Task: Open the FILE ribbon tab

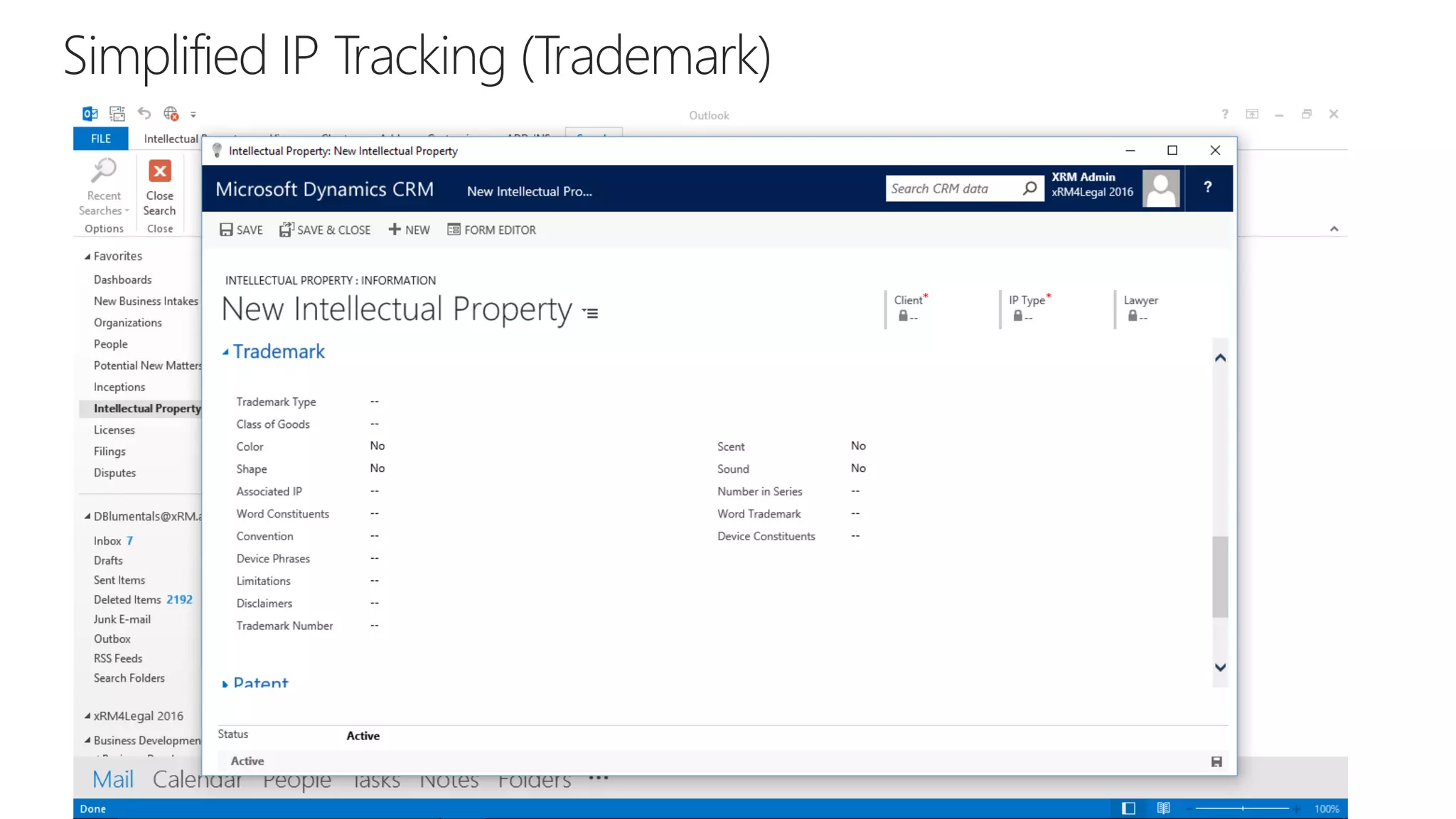Action: click(x=100, y=139)
